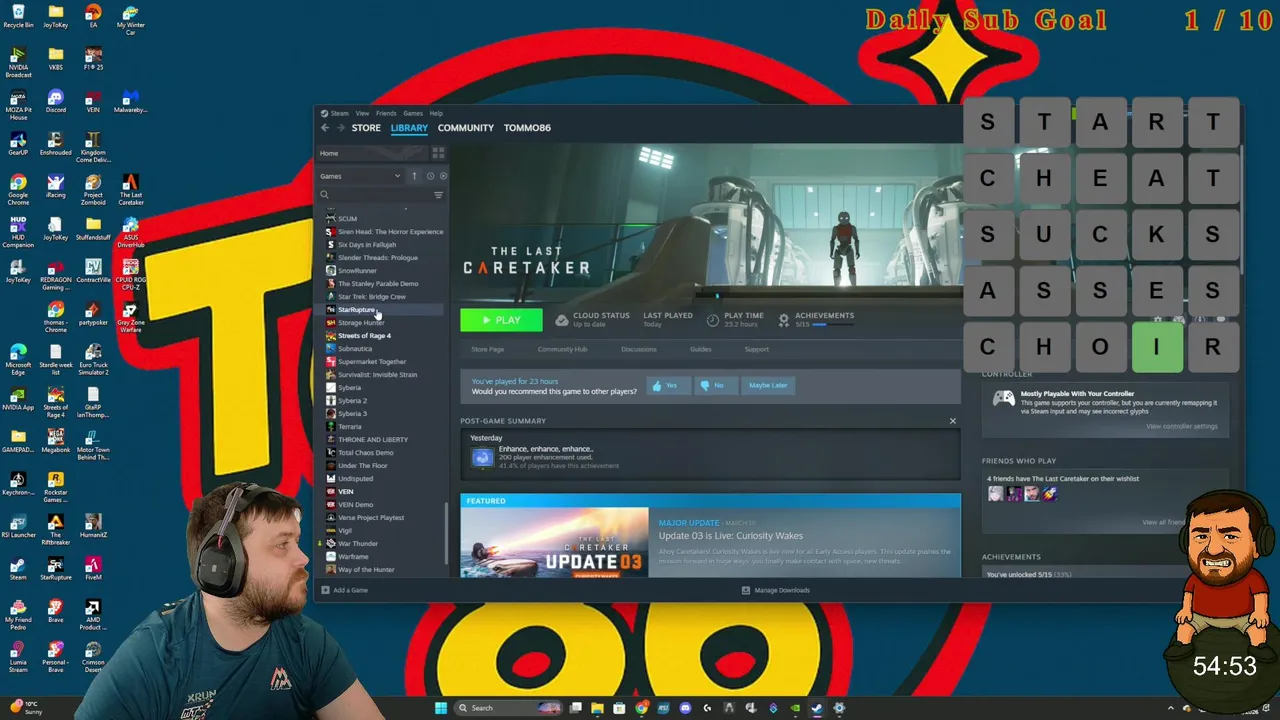Click Home in the library sidebar
This screenshot has height=720, width=1280.
click(x=372, y=153)
